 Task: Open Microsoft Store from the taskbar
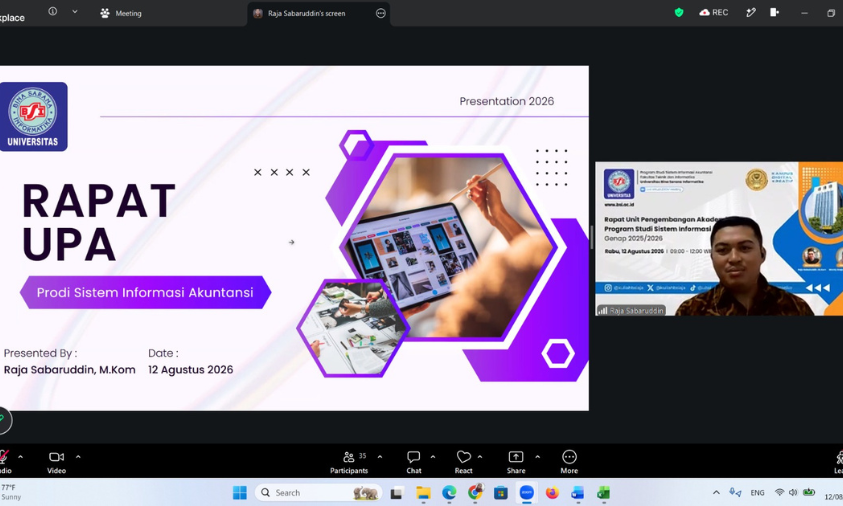click(501, 493)
